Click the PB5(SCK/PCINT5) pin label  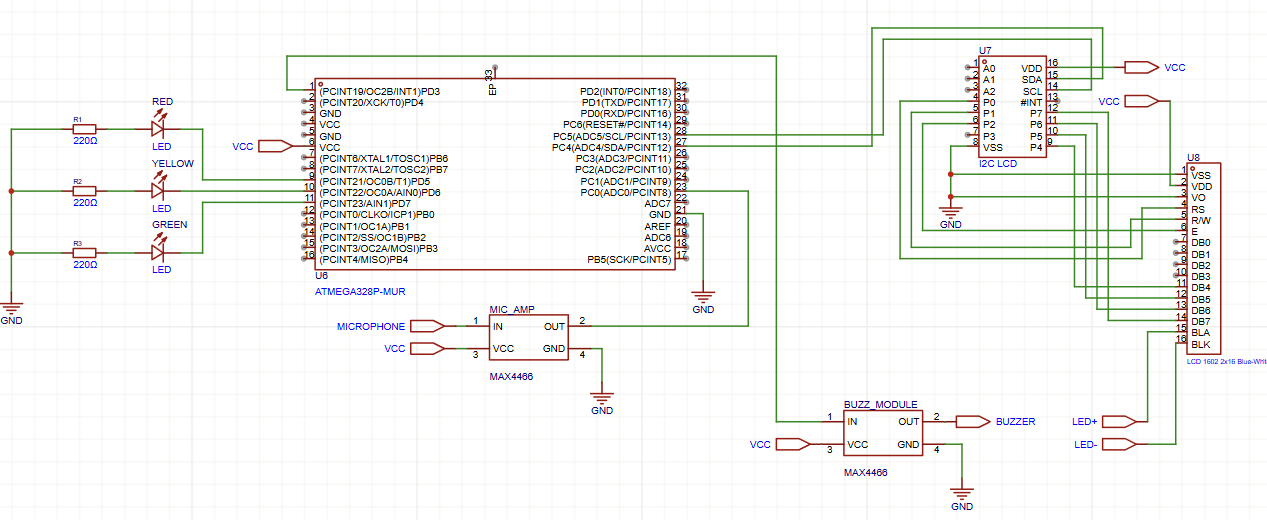[629, 259]
